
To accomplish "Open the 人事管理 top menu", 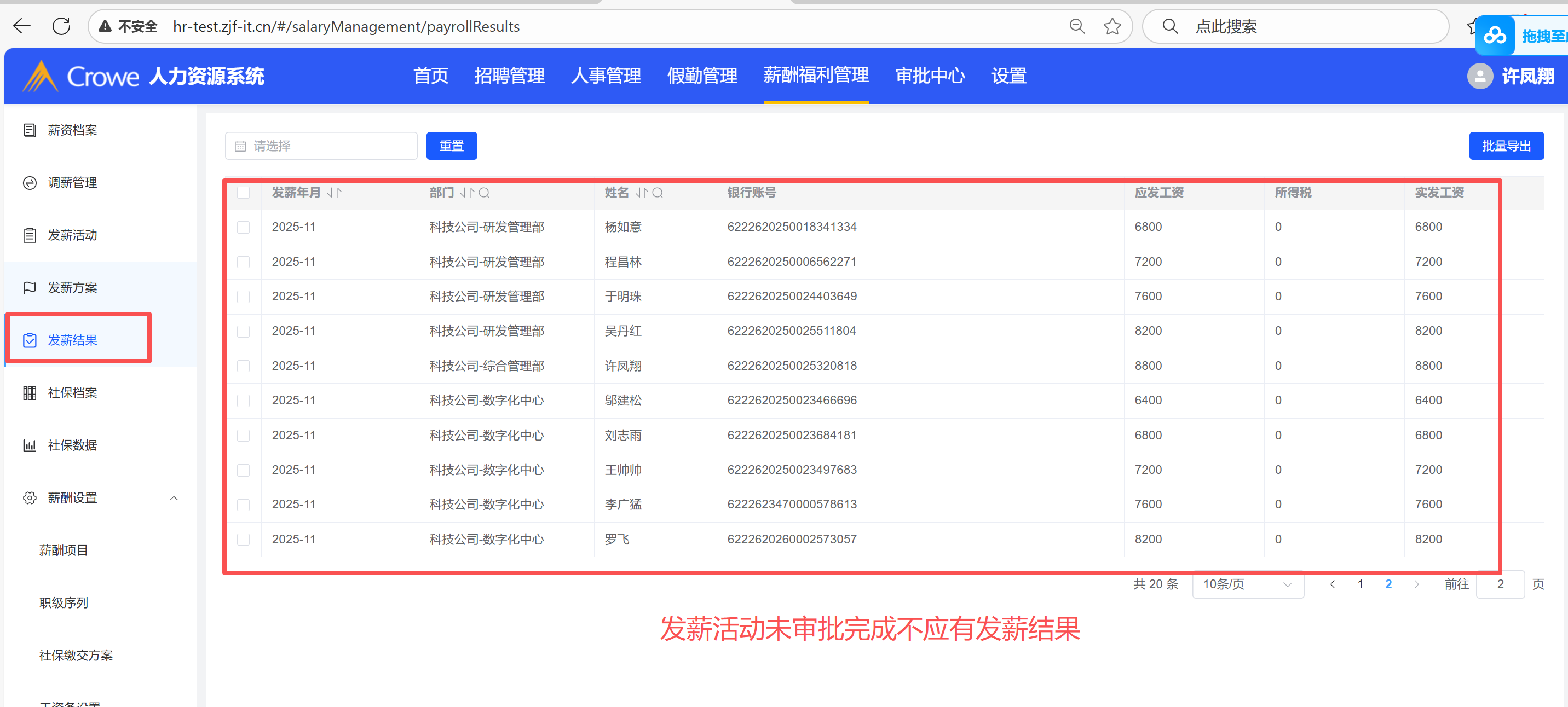I will (x=606, y=76).
